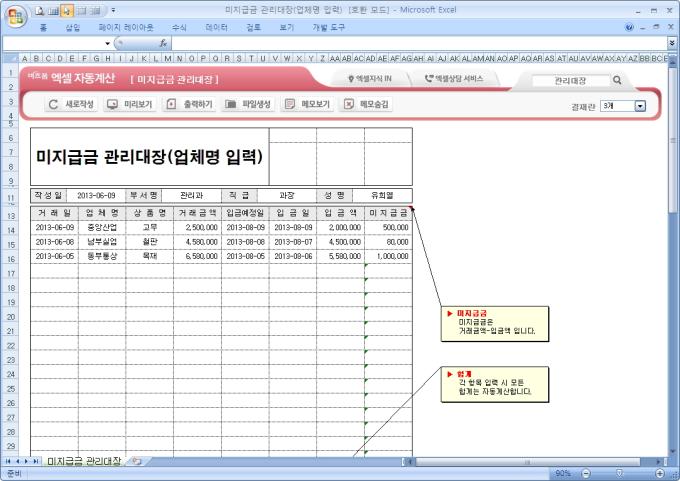
Task: Insert a new worksheet tab
Action: (135, 461)
